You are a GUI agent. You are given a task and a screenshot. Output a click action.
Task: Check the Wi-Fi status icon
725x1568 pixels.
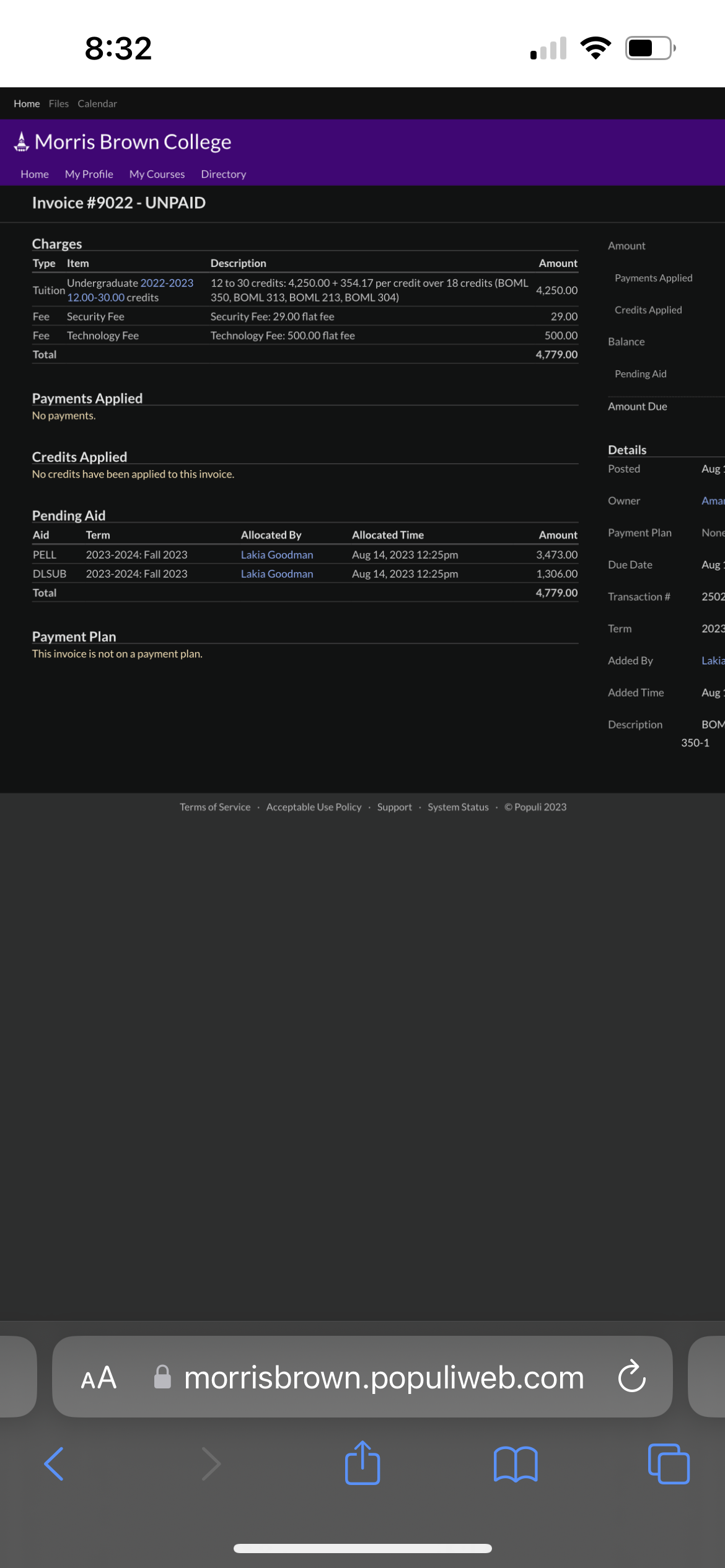[x=595, y=48]
